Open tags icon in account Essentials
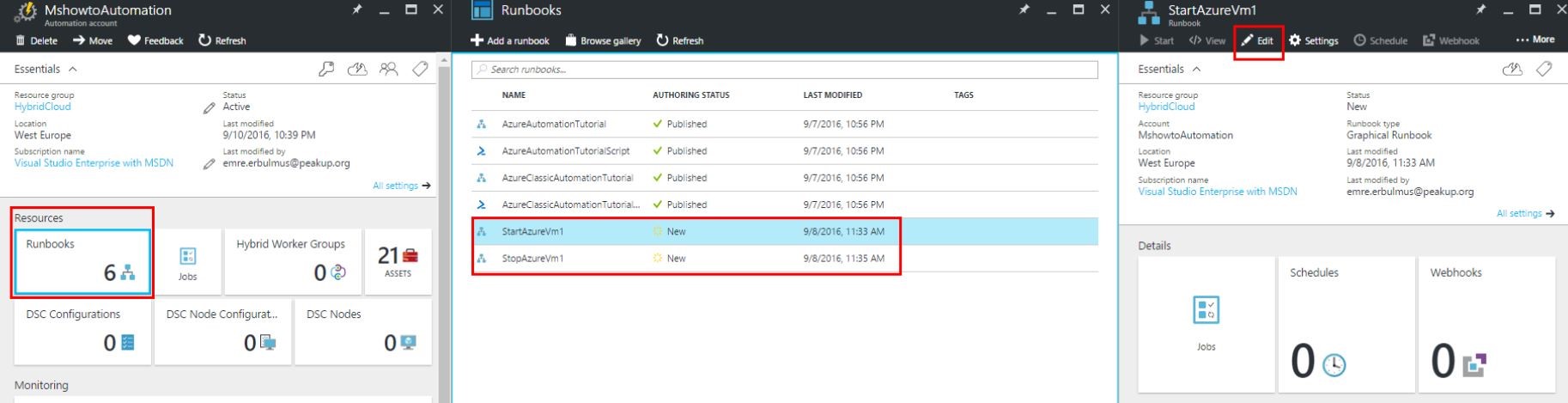Viewport: 1568px width, 403px height. pyautogui.click(x=420, y=69)
